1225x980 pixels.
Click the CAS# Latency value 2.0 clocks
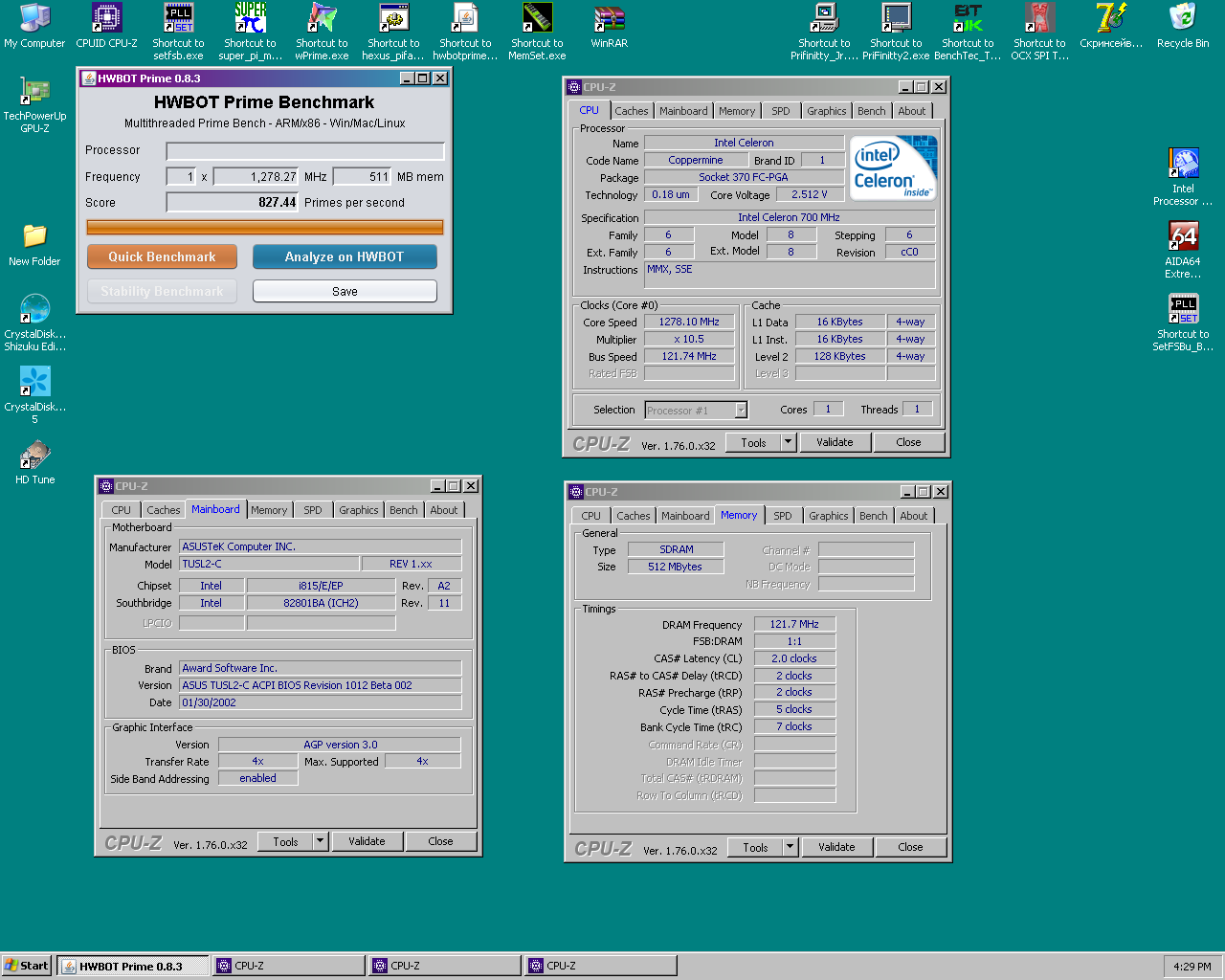pyautogui.click(x=794, y=658)
